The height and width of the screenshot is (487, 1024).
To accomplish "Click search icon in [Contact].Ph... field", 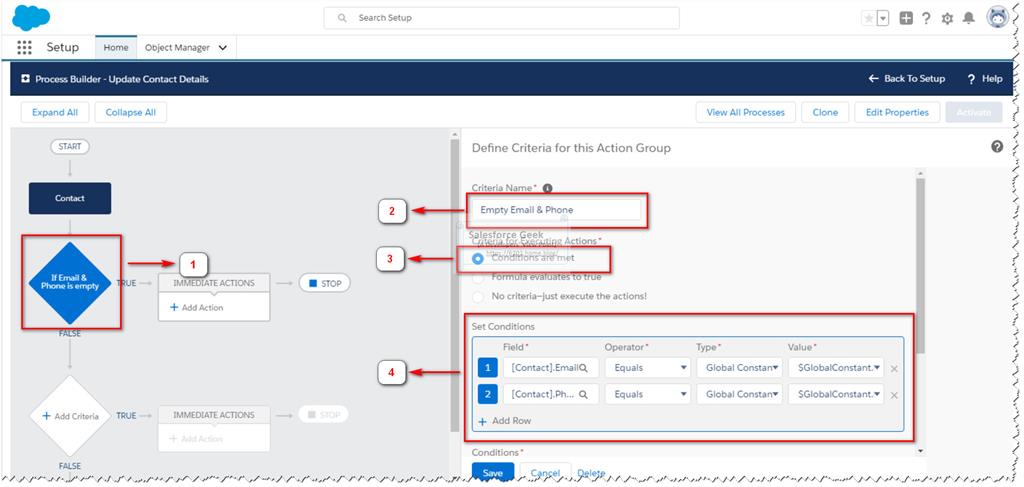I will click(x=584, y=394).
